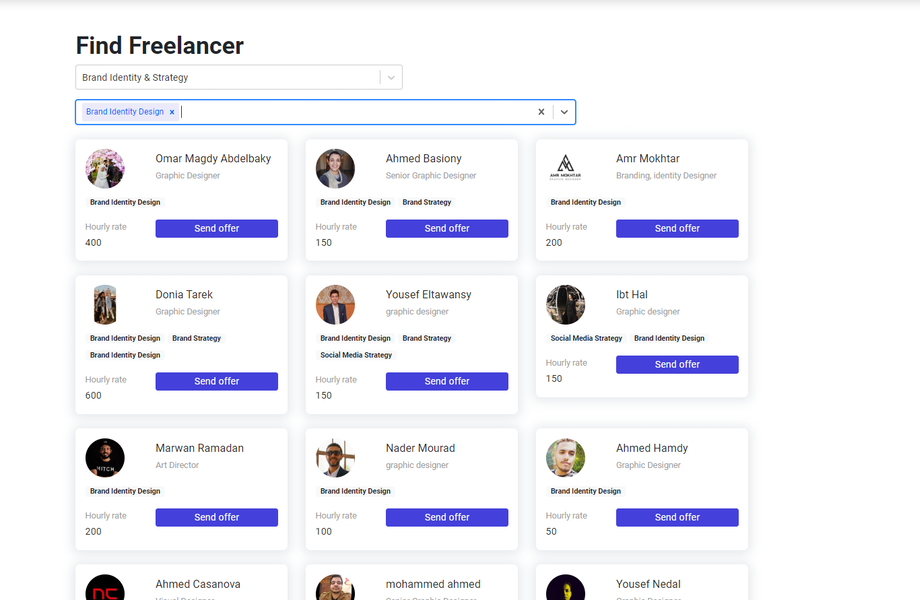Open Donia Tarek's profile picture
Screen dimensions: 920x600
tap(105, 305)
